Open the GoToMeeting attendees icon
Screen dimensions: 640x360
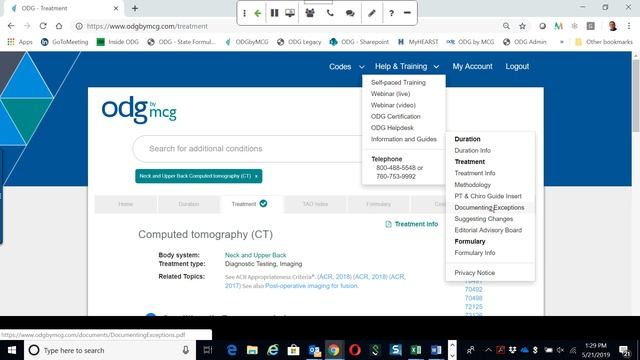click(x=310, y=13)
